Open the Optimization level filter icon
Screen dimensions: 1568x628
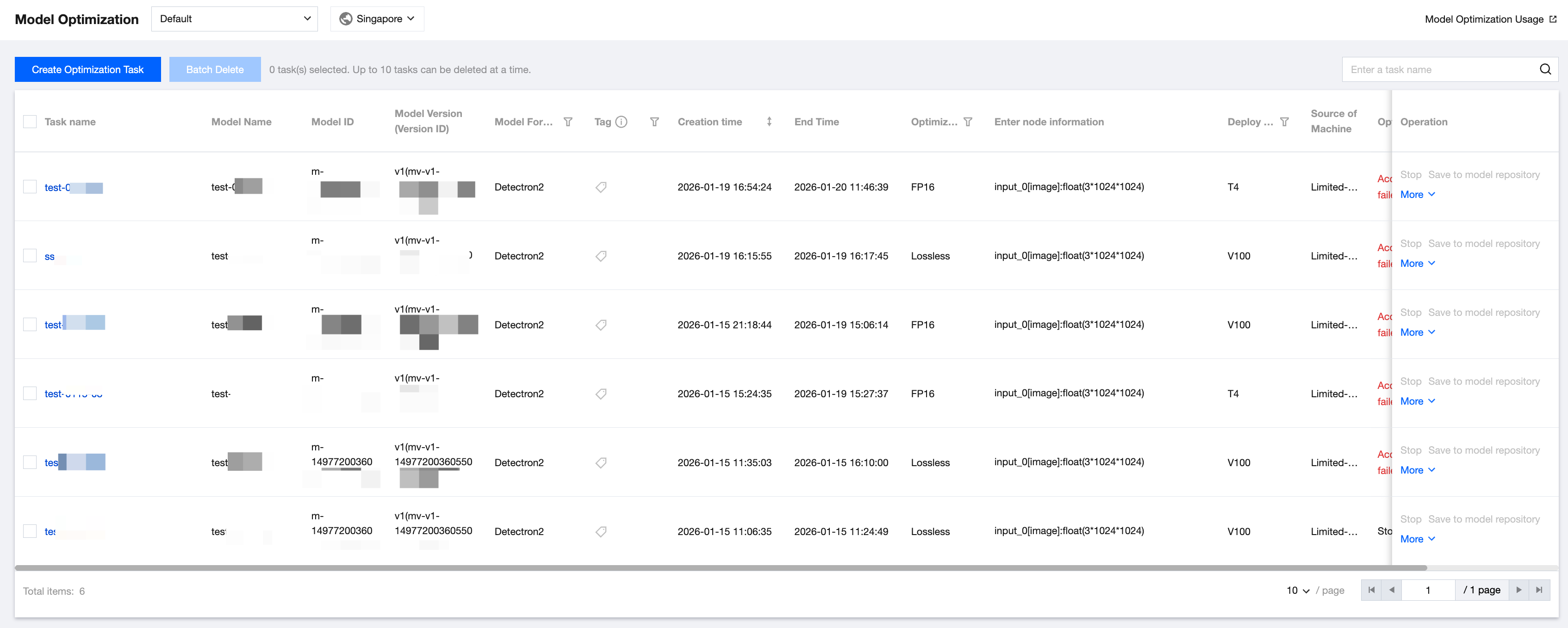click(967, 122)
